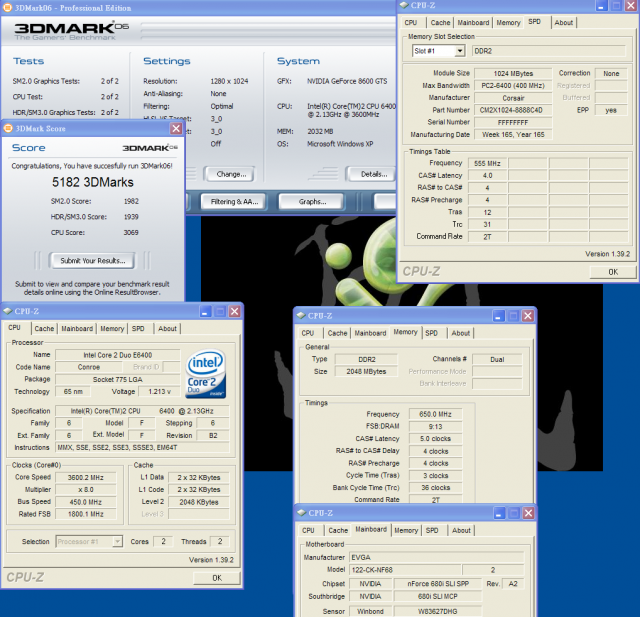Viewport: 640px width, 617px height.
Task: Switch to Mainboard tab in CPU window
Action: click(77, 328)
